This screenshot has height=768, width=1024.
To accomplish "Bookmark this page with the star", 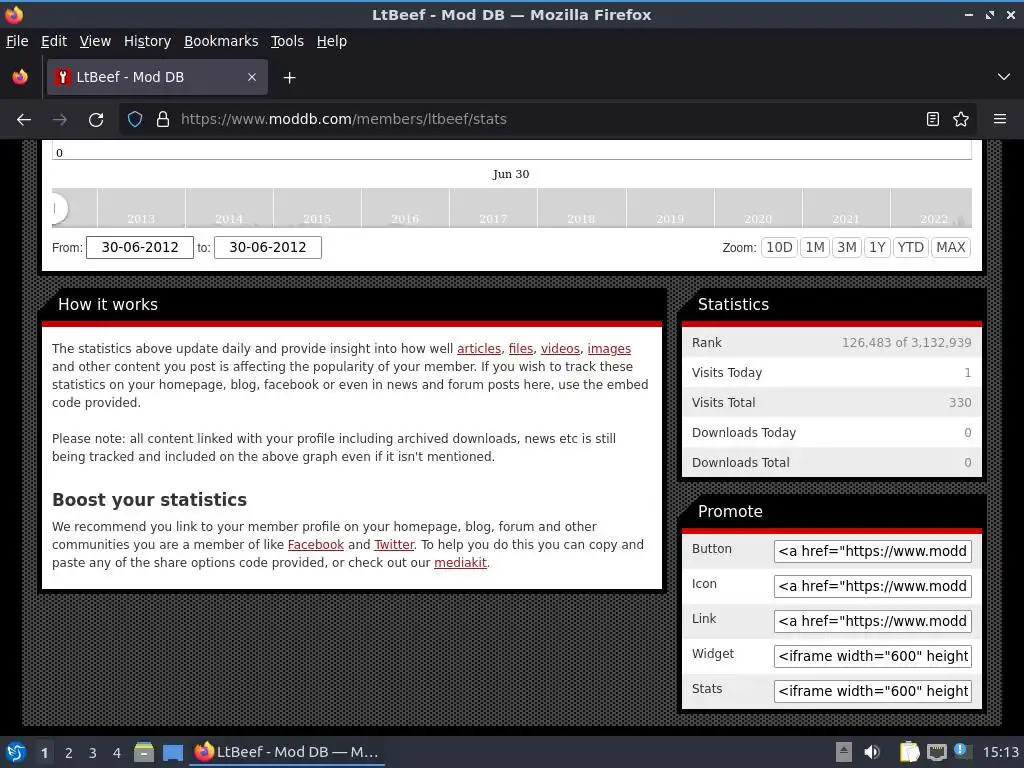I will pos(961,120).
